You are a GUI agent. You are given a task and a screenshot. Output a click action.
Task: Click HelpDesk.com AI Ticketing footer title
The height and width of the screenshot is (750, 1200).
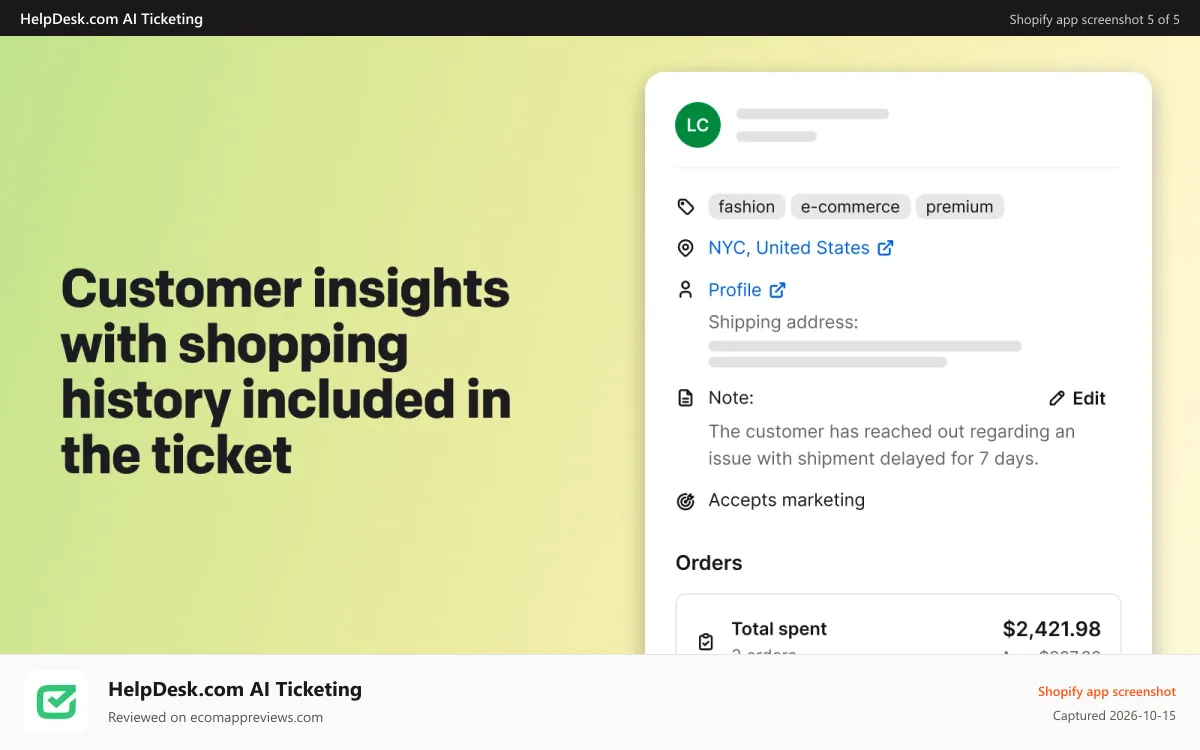(235, 689)
